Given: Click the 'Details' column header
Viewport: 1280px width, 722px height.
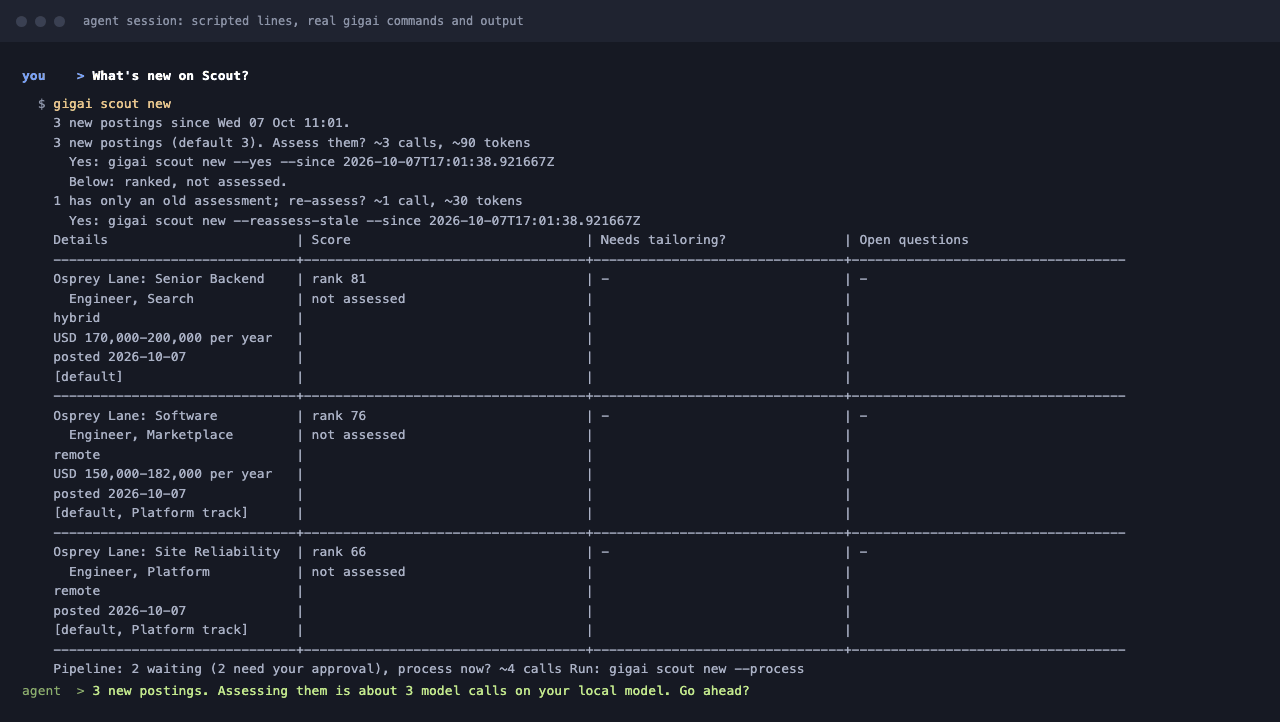Looking at the screenshot, I should [80, 240].
